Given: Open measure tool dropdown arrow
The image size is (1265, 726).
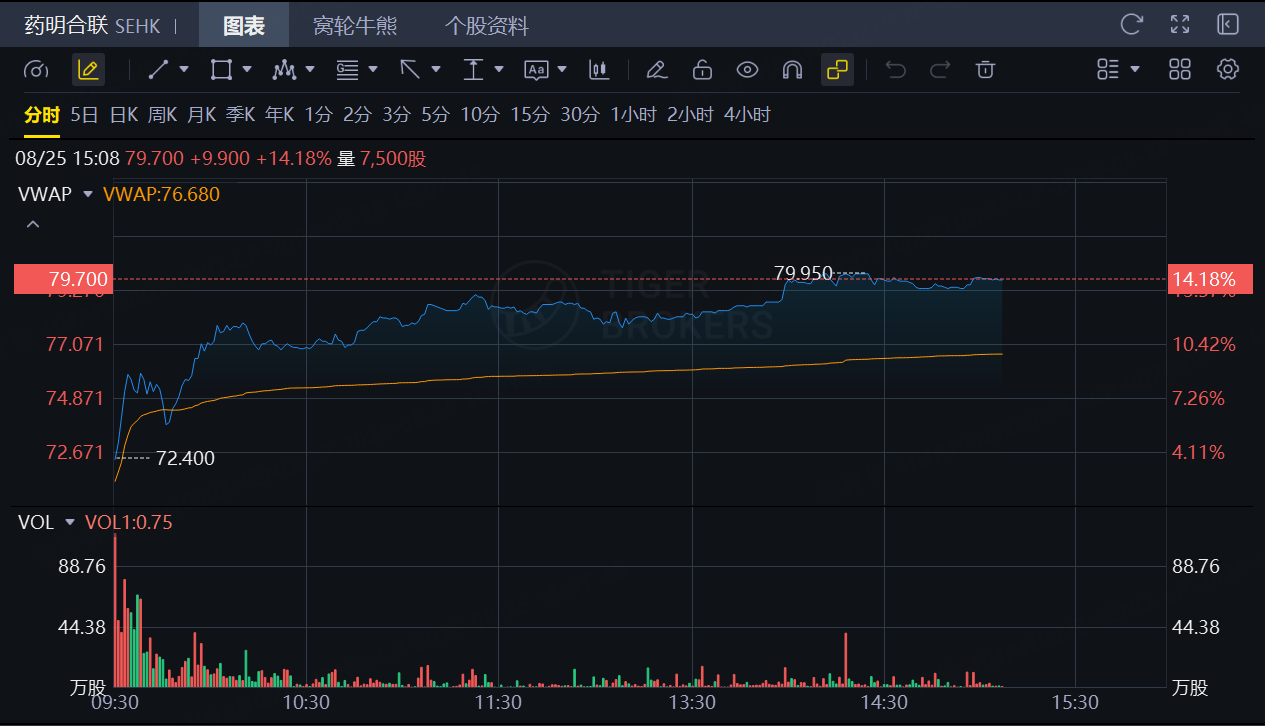Looking at the screenshot, I should (x=499, y=69).
